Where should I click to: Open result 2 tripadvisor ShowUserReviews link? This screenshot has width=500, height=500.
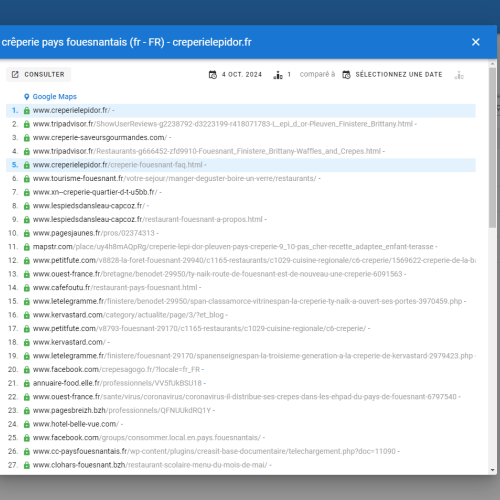click(x=223, y=124)
